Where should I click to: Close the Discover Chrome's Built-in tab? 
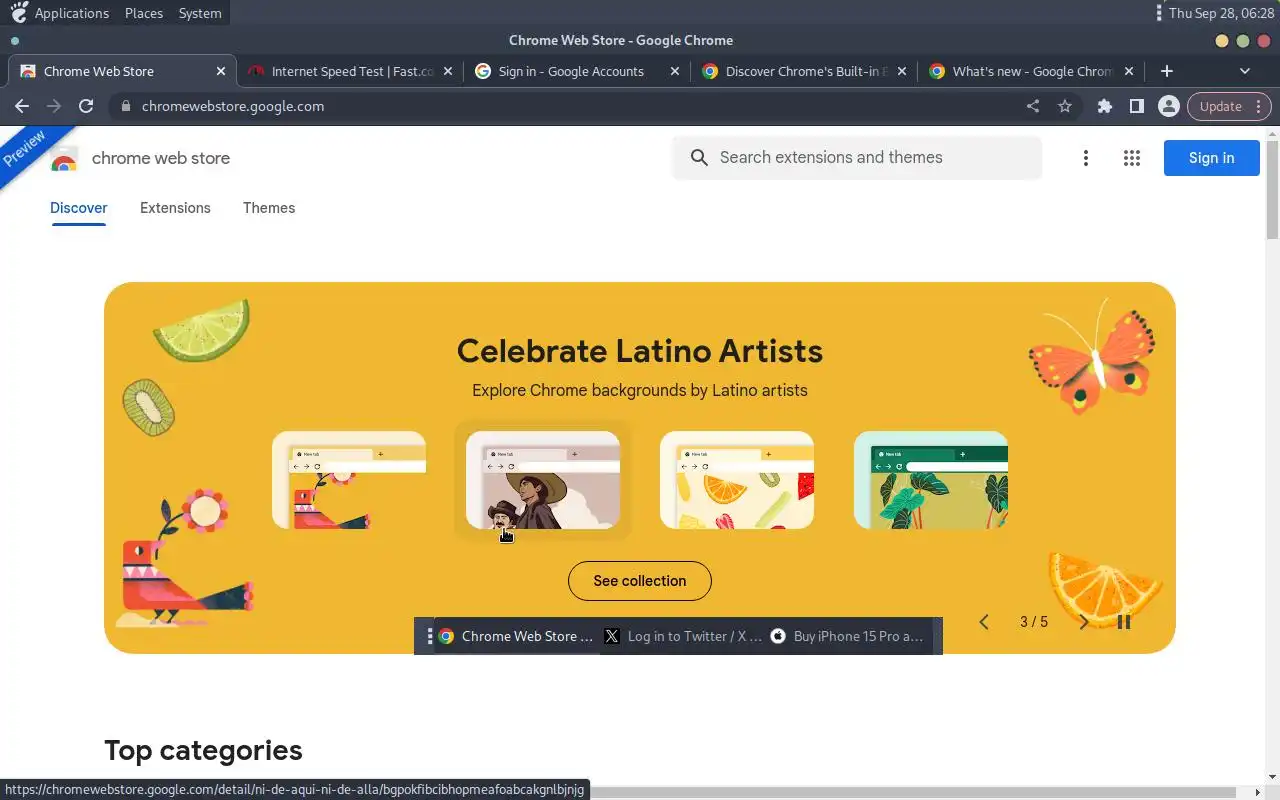pyautogui.click(x=902, y=71)
